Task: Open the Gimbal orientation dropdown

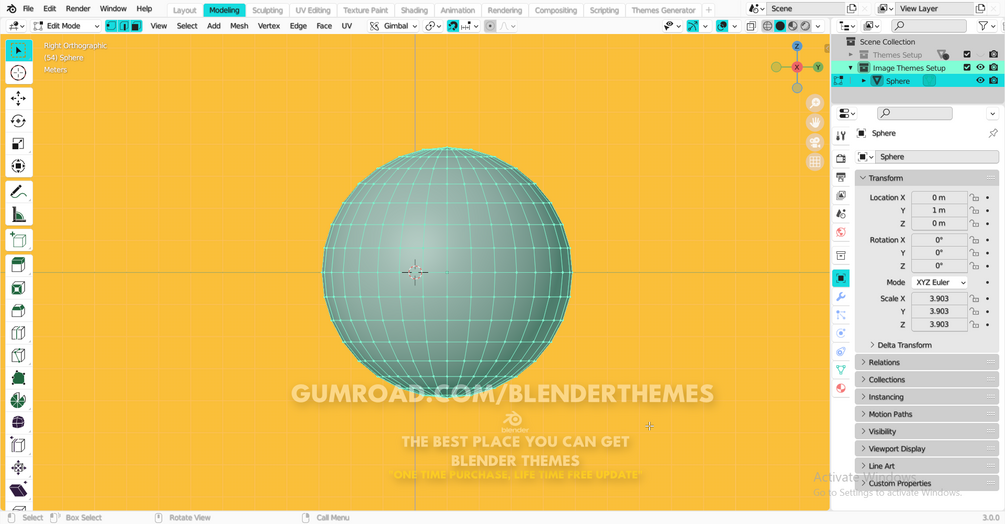Action: pos(394,26)
